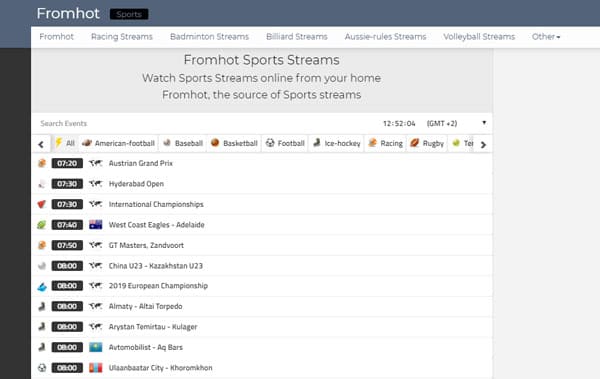Show only Baseball events
Screen dimensions: 600x379
coord(183,144)
